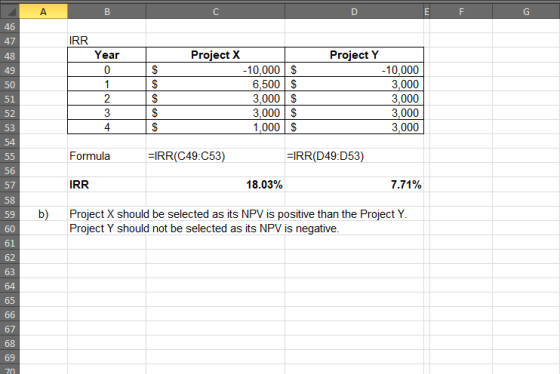Select cell with 7.71% IRR value
The width and height of the screenshot is (560, 374).
354,185
